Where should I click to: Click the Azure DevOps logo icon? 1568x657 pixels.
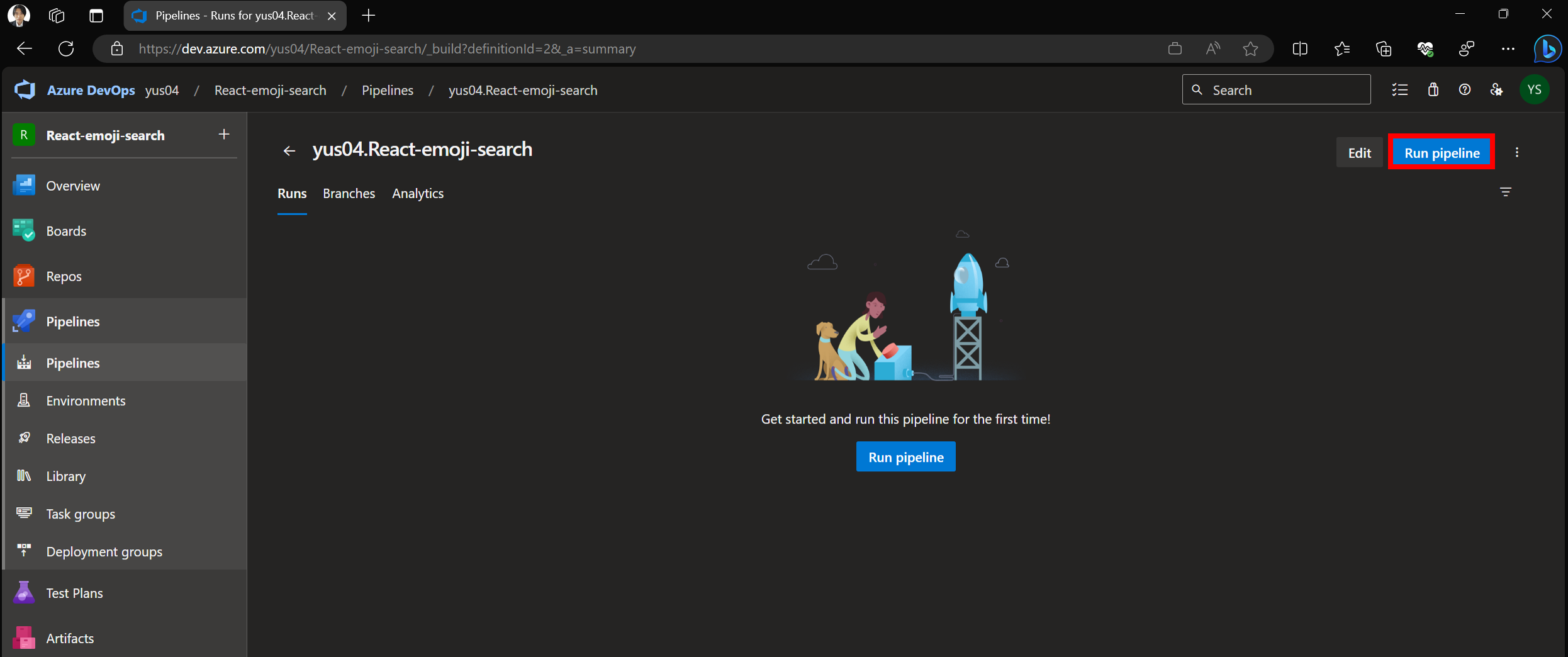tap(25, 90)
